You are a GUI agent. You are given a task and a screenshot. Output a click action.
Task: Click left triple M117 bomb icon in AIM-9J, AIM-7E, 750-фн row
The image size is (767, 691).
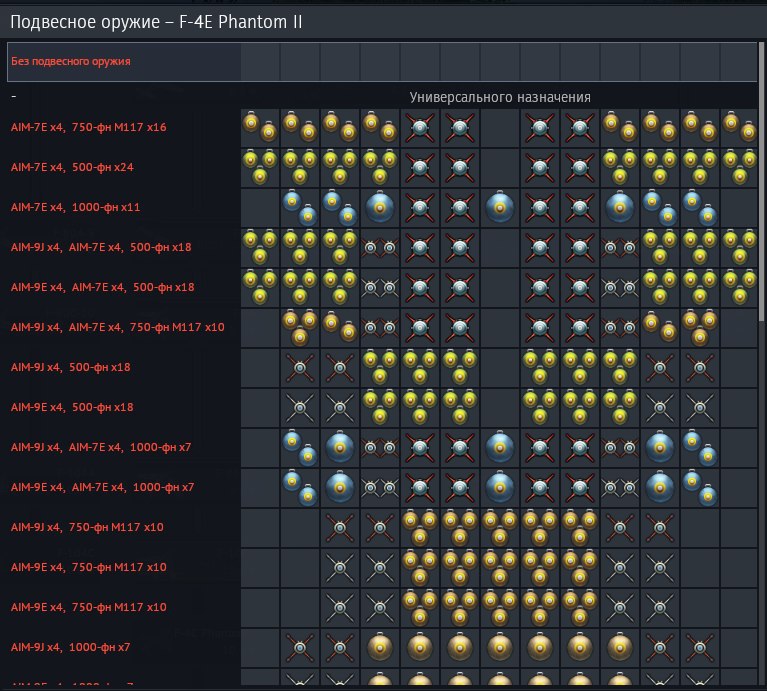pyautogui.click(x=300, y=327)
